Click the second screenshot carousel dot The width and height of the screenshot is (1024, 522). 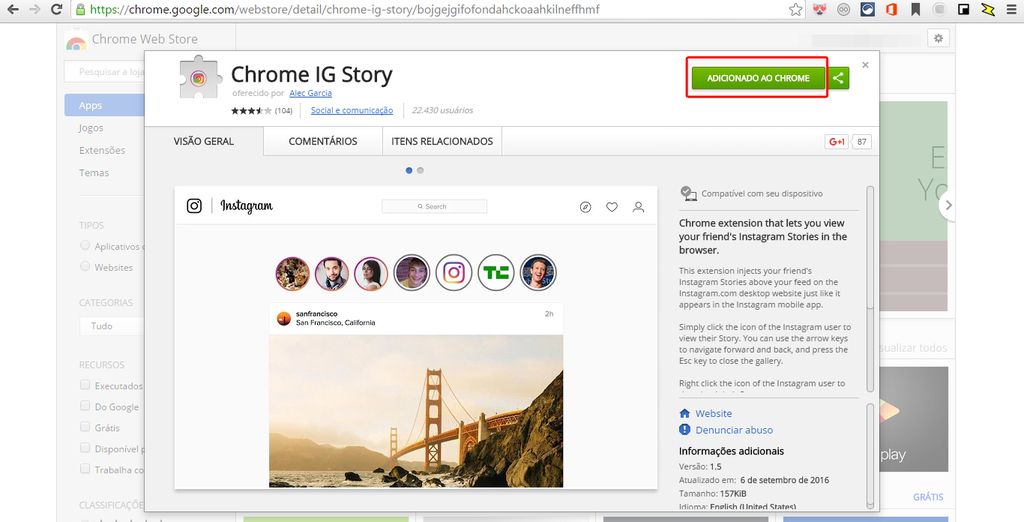[x=420, y=171]
